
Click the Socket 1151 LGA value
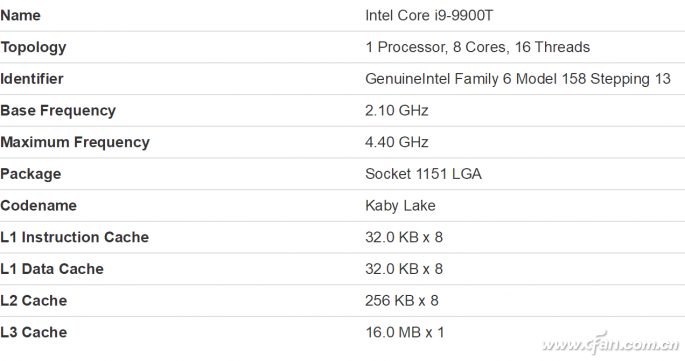tap(423, 174)
